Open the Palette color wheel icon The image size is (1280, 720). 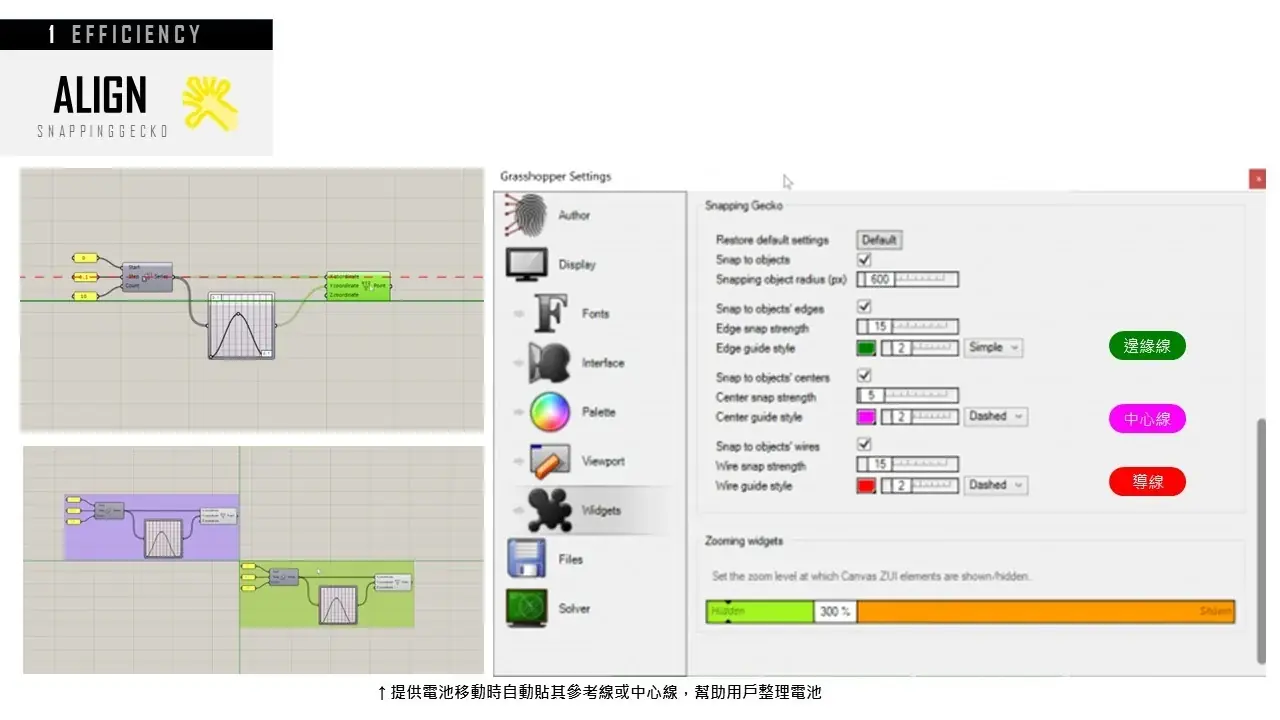point(550,412)
